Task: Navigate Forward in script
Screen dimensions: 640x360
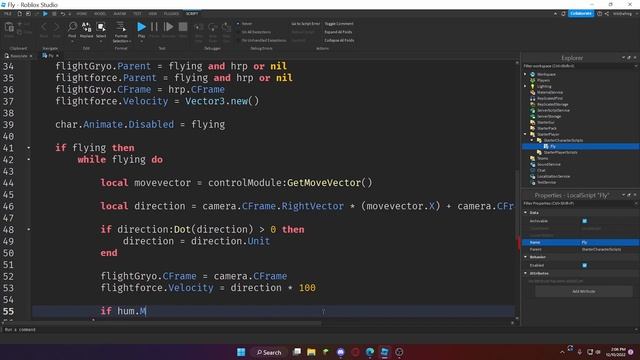Action: click(56, 27)
